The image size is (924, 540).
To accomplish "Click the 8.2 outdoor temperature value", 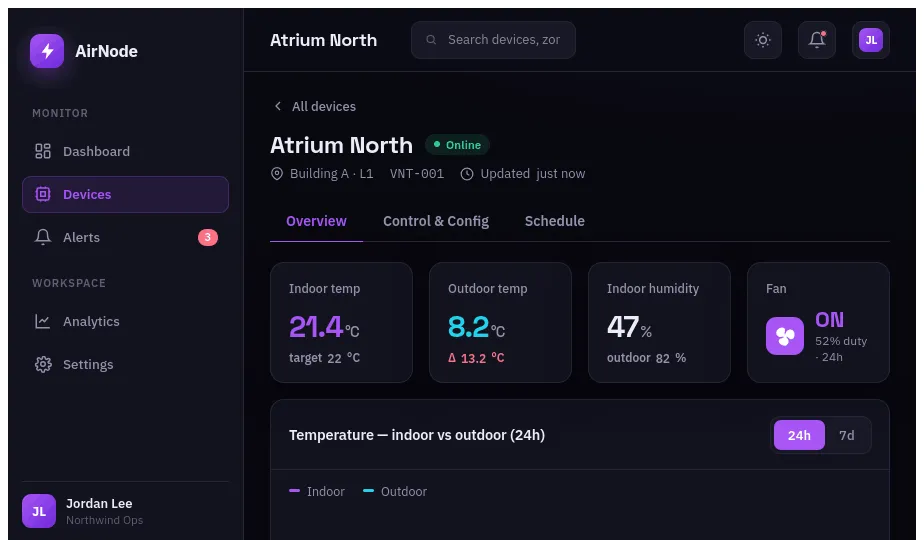I will (468, 327).
